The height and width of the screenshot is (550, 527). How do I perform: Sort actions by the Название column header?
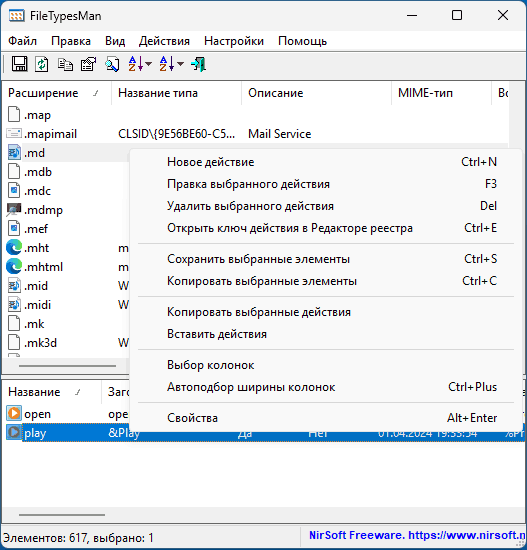click(52, 392)
